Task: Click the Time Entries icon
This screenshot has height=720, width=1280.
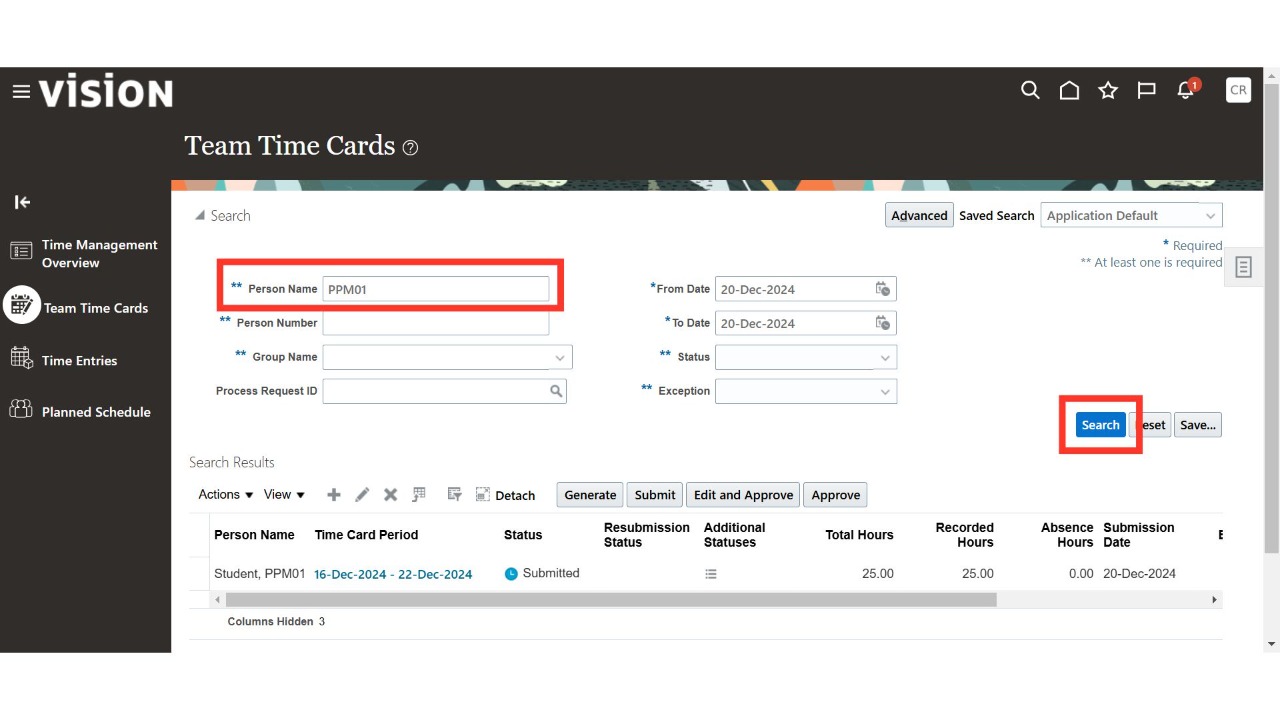Action: [x=21, y=358]
